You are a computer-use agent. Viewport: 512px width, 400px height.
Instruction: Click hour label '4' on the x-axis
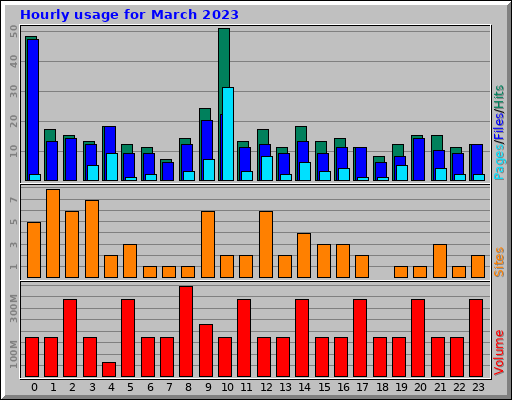pos(111,387)
